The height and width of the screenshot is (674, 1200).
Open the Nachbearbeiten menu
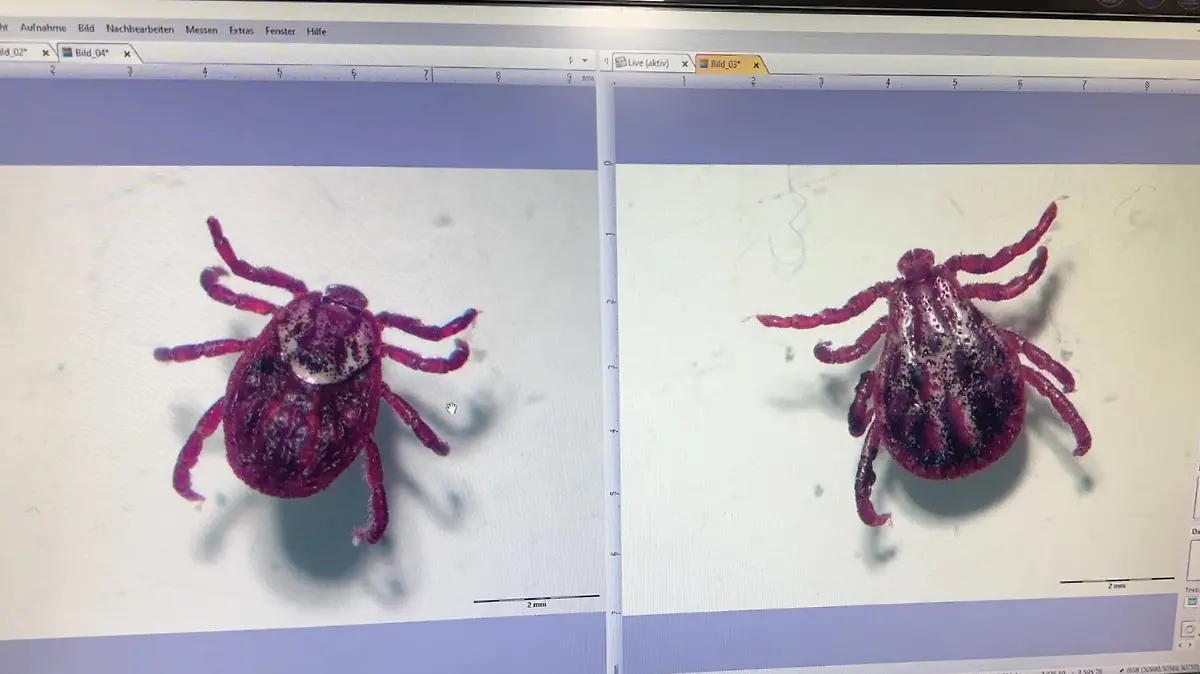click(139, 30)
